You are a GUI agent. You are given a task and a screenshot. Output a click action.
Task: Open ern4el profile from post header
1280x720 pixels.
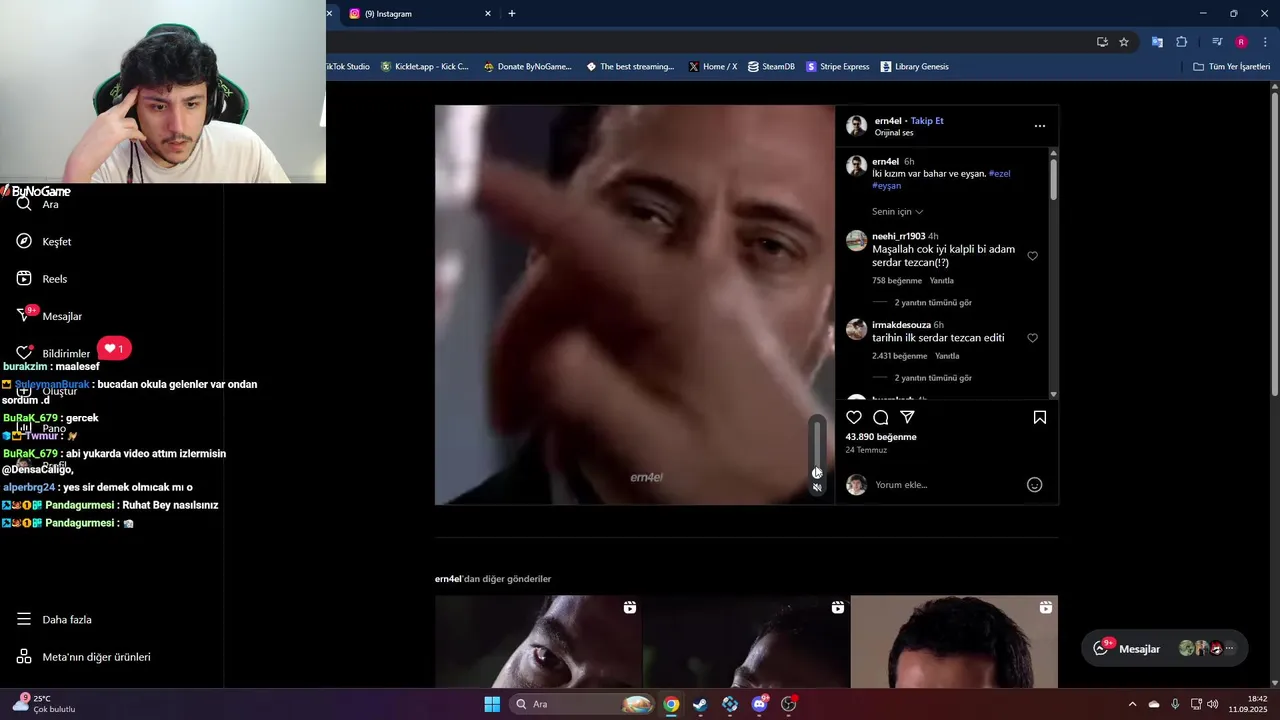click(888, 121)
